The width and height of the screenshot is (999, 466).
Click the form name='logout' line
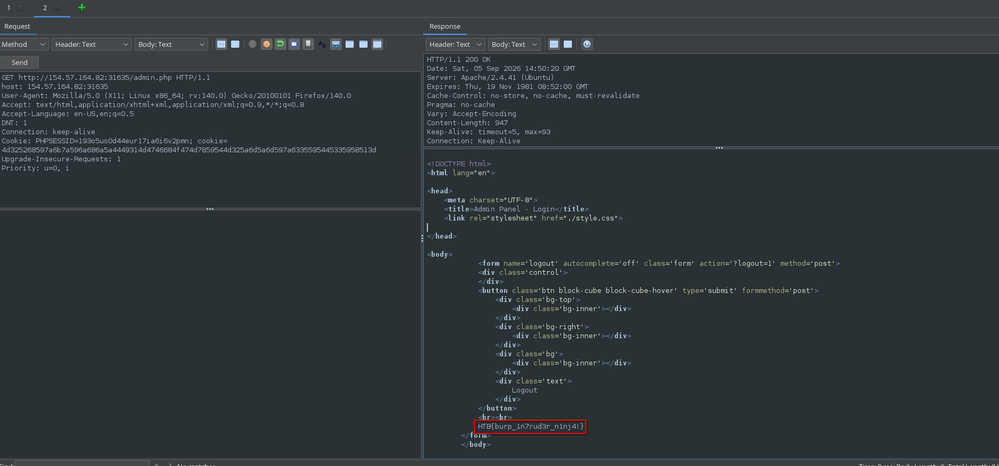click(659, 263)
